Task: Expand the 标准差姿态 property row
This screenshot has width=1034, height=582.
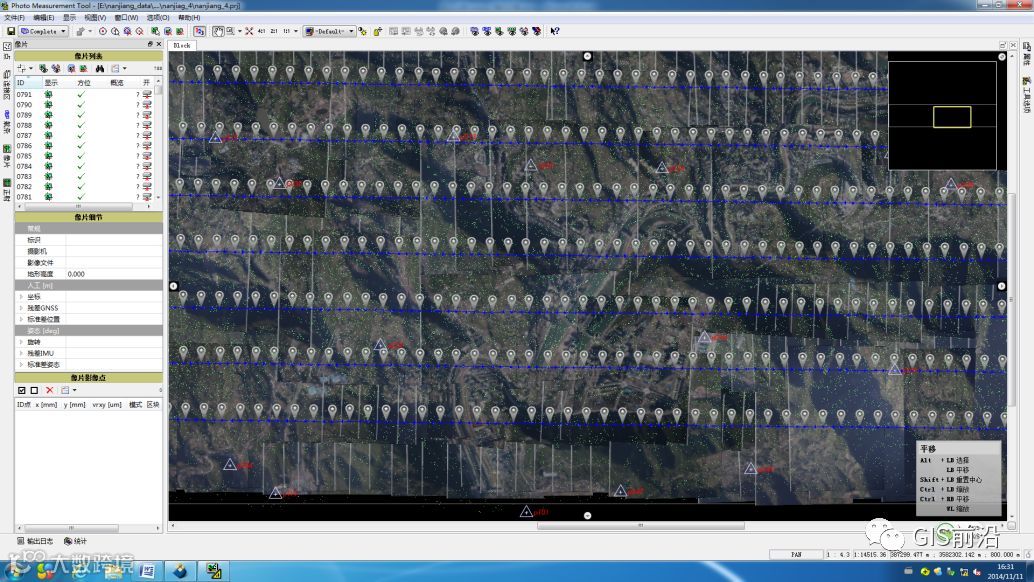Action: (x=21, y=364)
